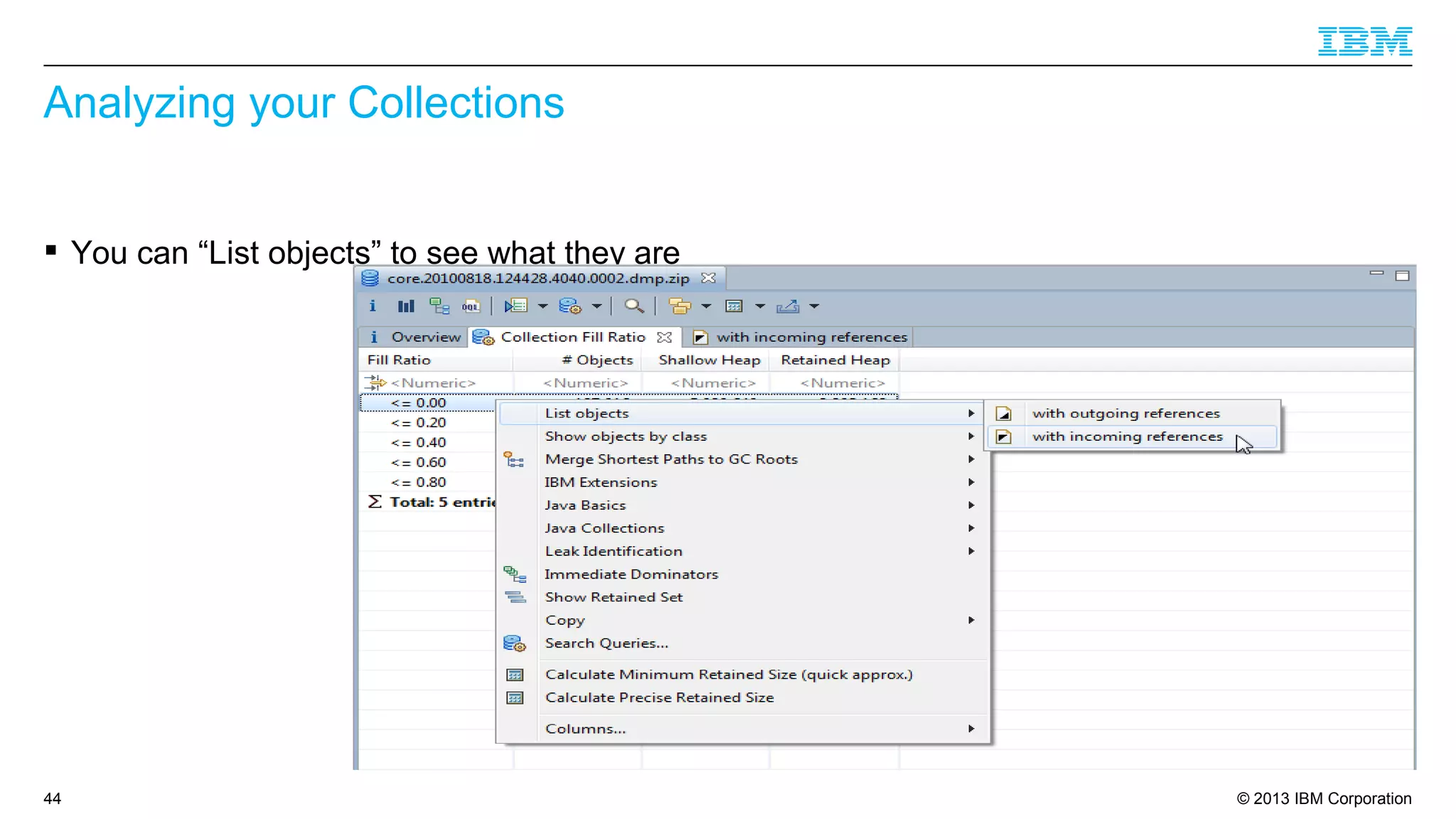Close the core dump editor tab
1456x819 pixels.
708,278
